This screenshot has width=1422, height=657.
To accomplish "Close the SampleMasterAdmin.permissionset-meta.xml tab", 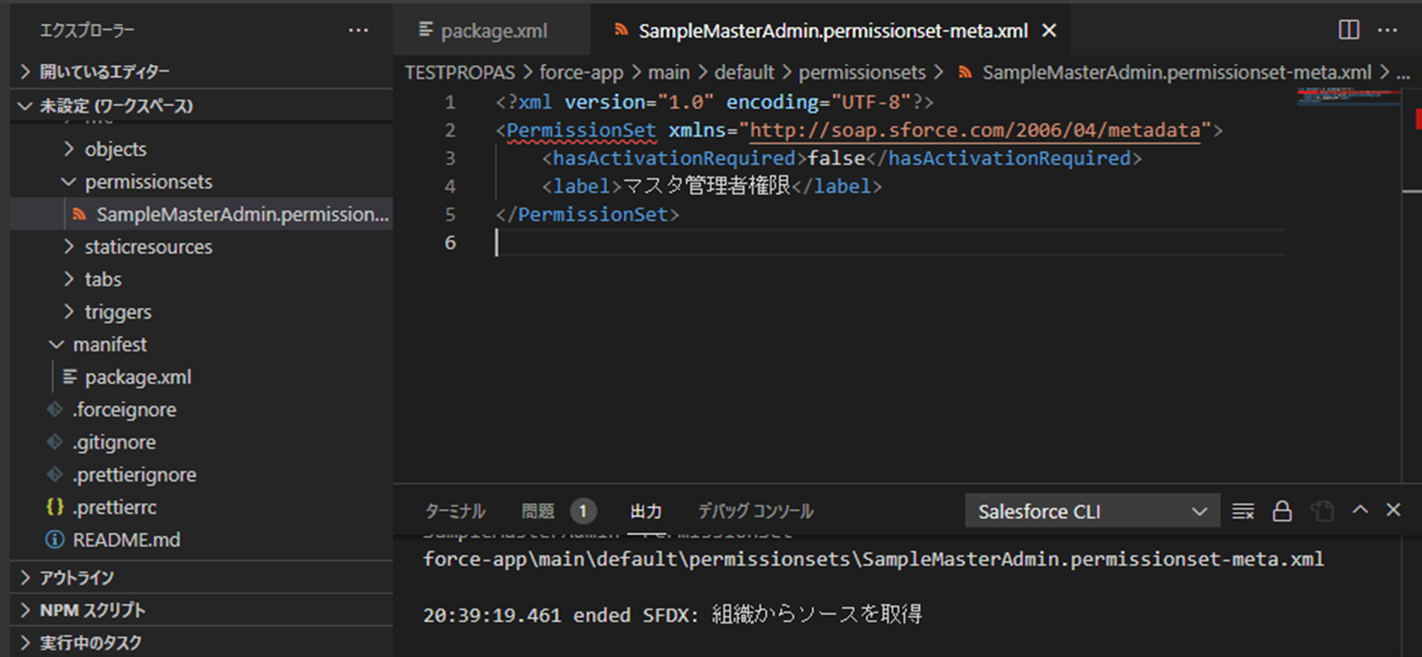I will point(1049,31).
